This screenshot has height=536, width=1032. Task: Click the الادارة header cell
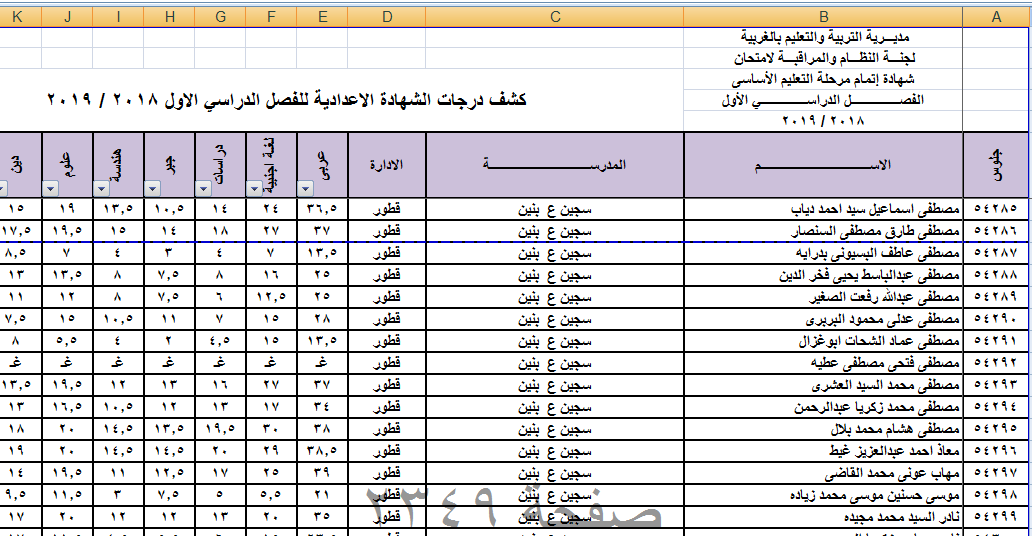[x=387, y=165]
